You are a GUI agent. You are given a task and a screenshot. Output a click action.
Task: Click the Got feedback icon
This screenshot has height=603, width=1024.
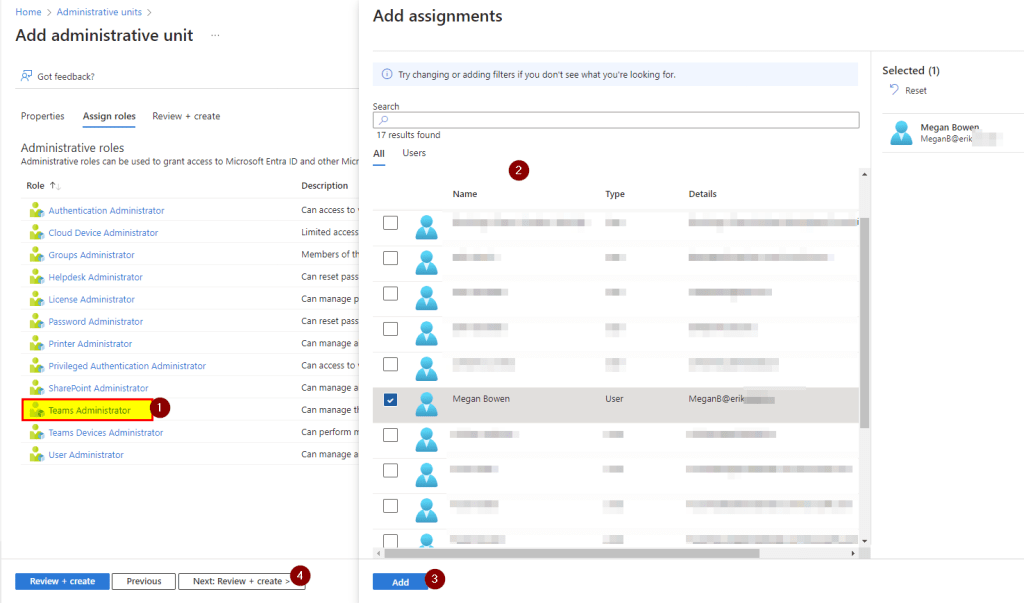click(x=27, y=76)
